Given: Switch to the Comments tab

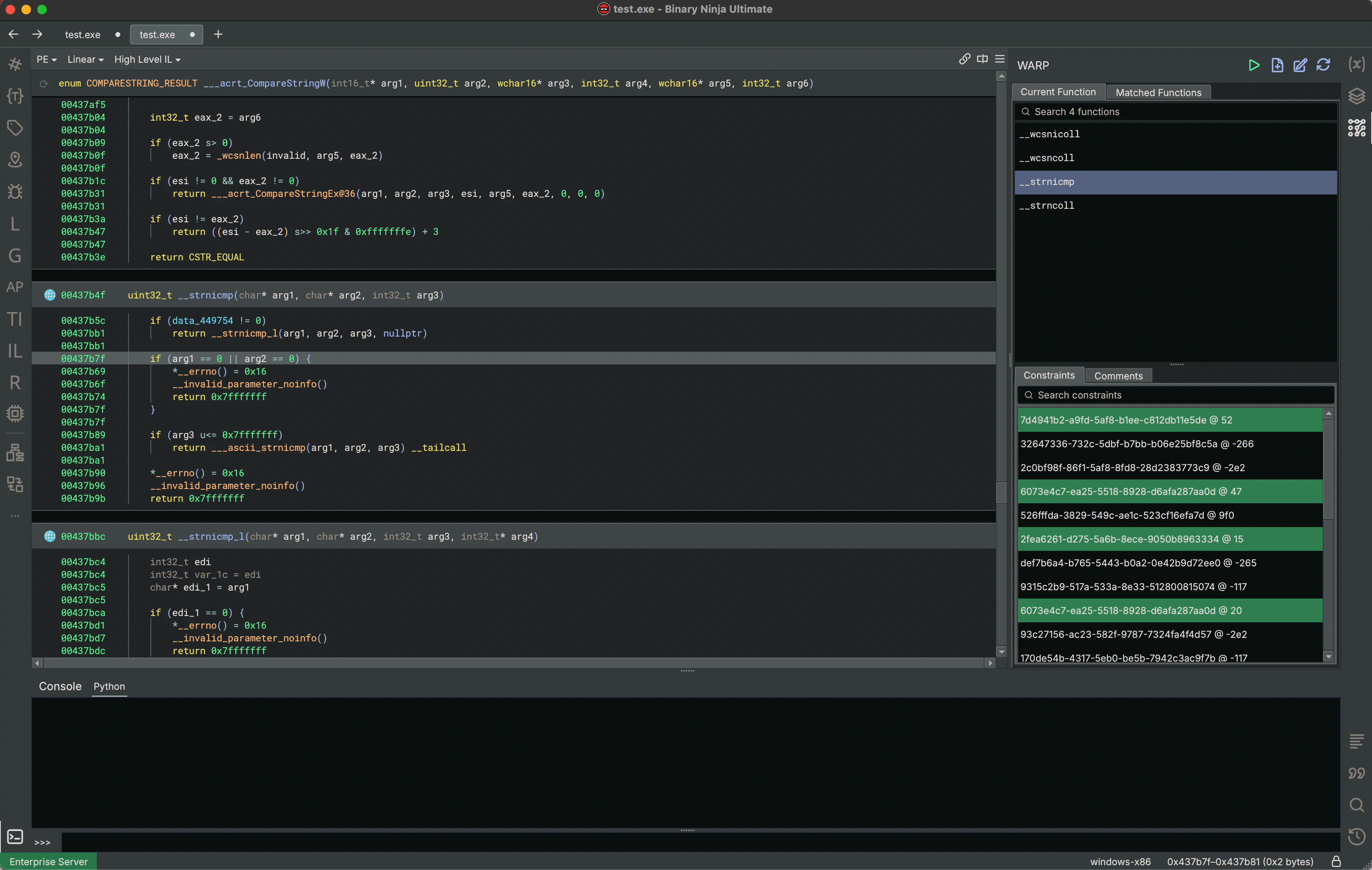Looking at the screenshot, I should coord(1118,376).
